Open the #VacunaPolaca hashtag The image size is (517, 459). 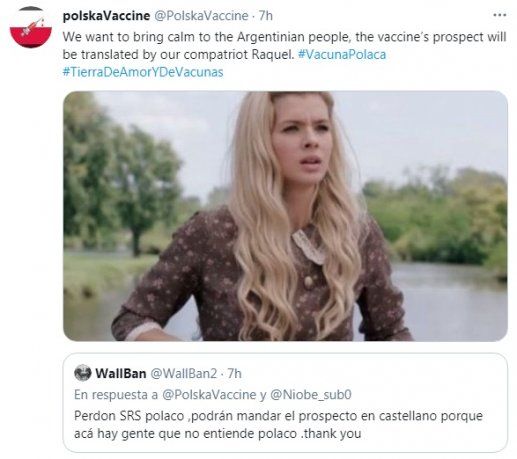tap(342, 54)
